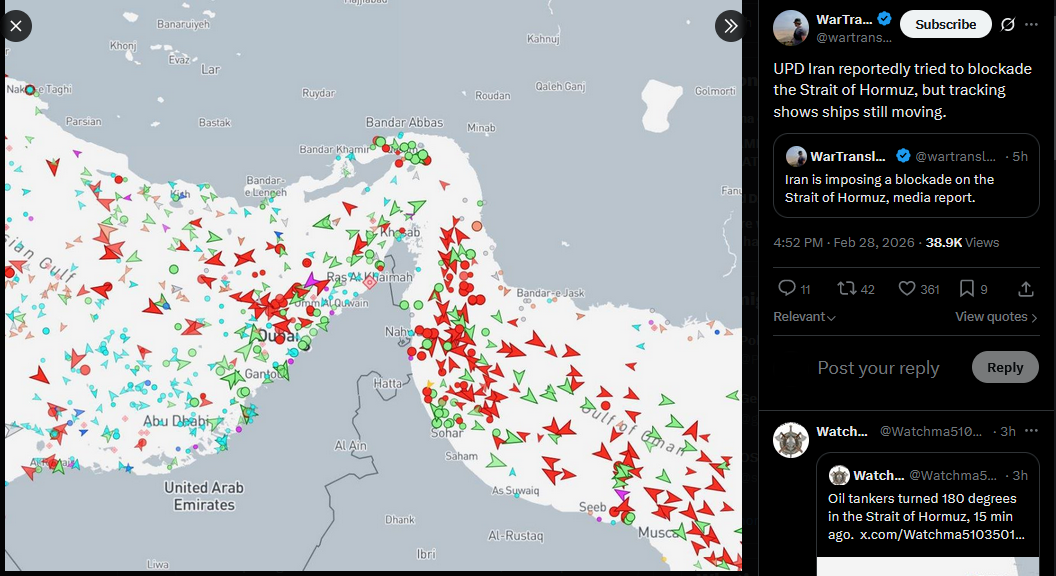
Task: Click the quoted post's verified badge
Action: tap(903, 156)
